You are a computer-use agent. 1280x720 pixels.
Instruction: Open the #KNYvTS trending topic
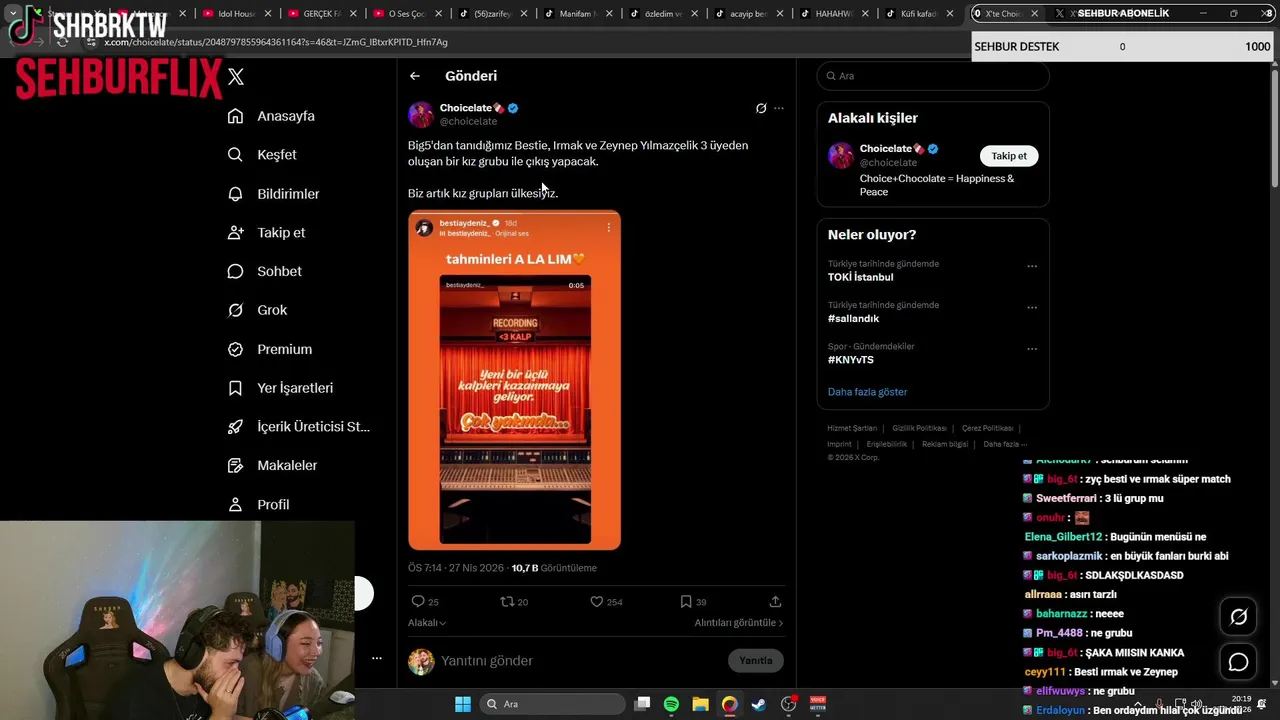pos(850,360)
